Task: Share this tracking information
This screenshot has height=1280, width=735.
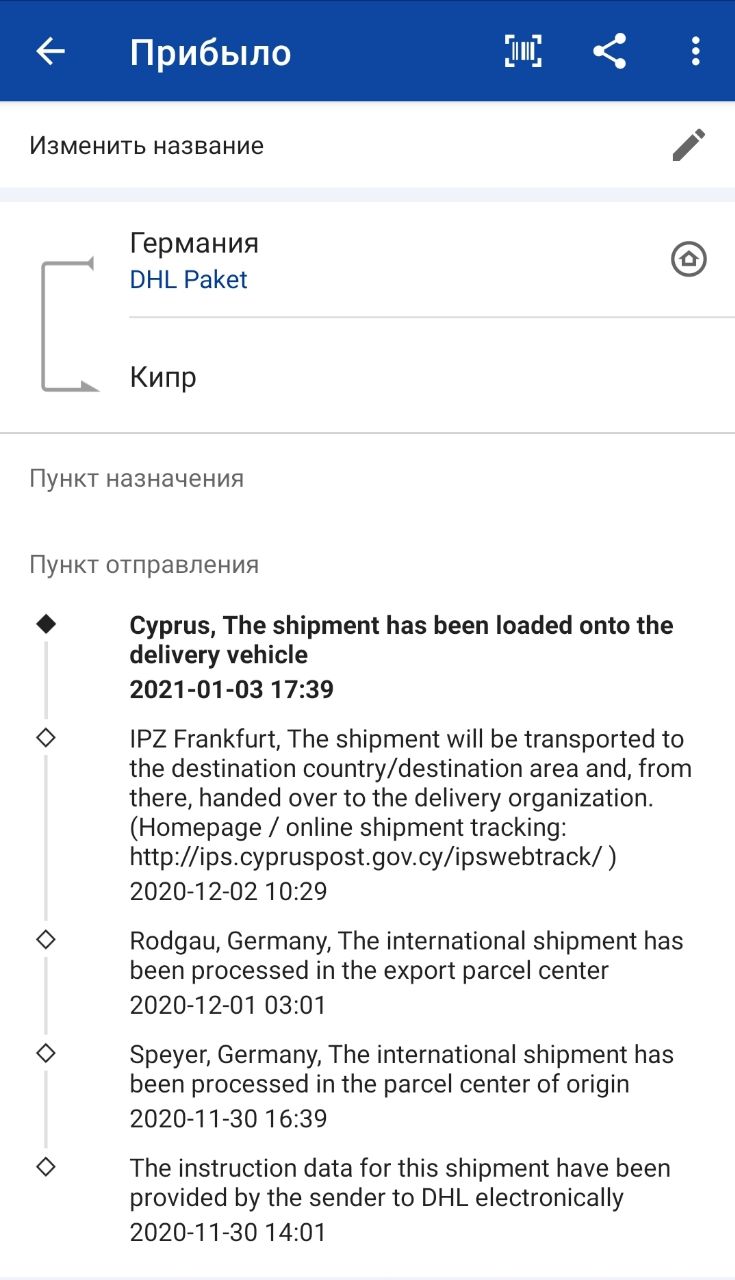Action: click(x=609, y=52)
